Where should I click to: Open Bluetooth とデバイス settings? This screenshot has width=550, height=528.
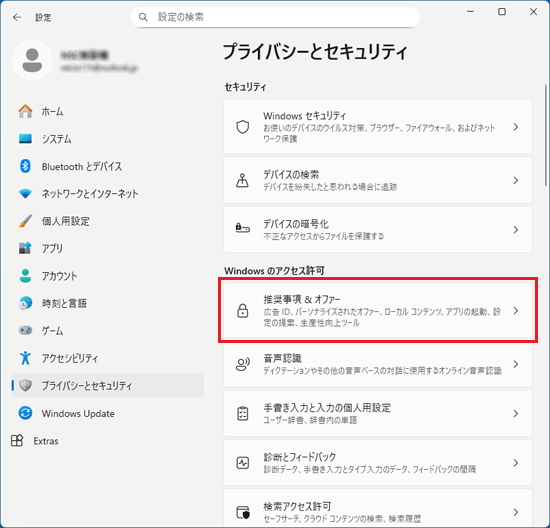point(107,166)
